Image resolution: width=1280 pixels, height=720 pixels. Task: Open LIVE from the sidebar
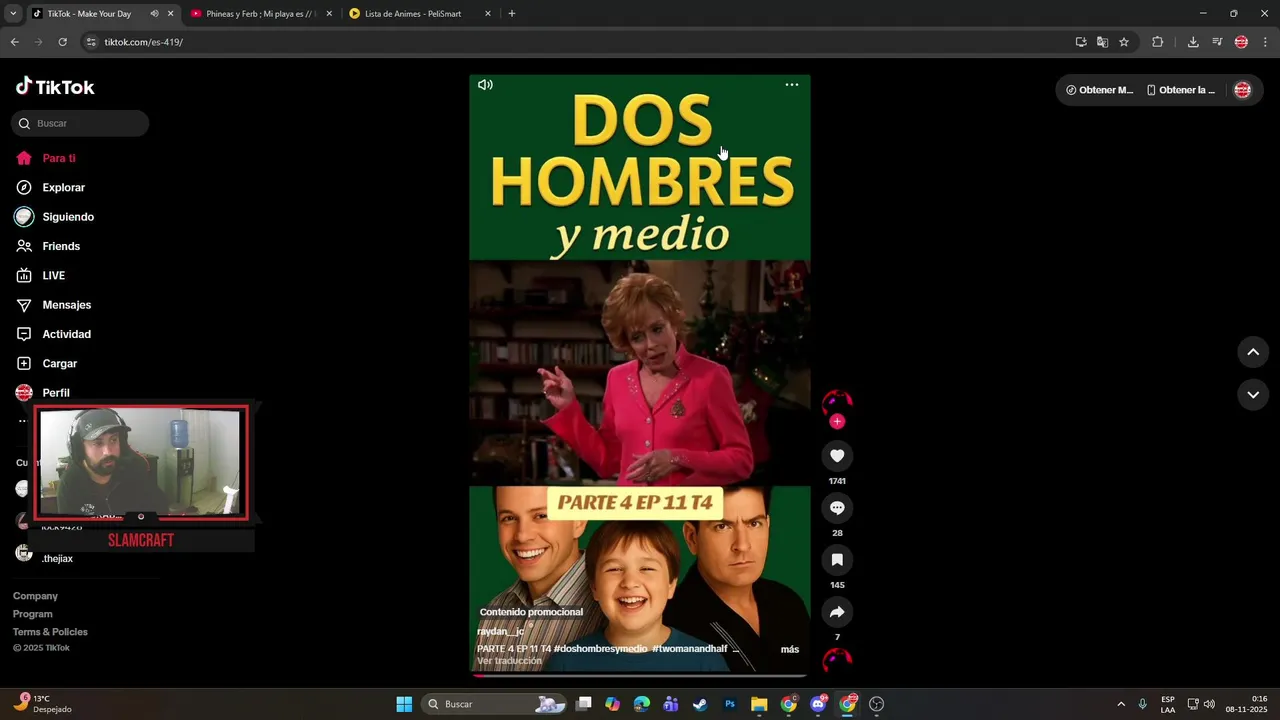[x=40, y=275]
